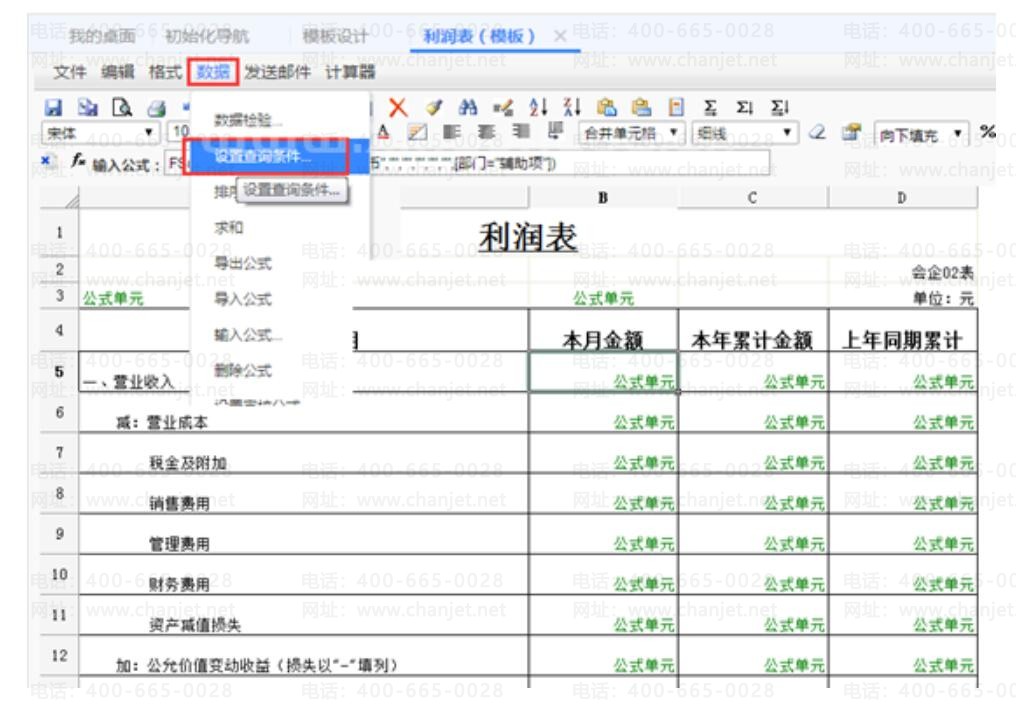
Task: Click the icon between eraser and 向下填充
Action: tap(851, 133)
